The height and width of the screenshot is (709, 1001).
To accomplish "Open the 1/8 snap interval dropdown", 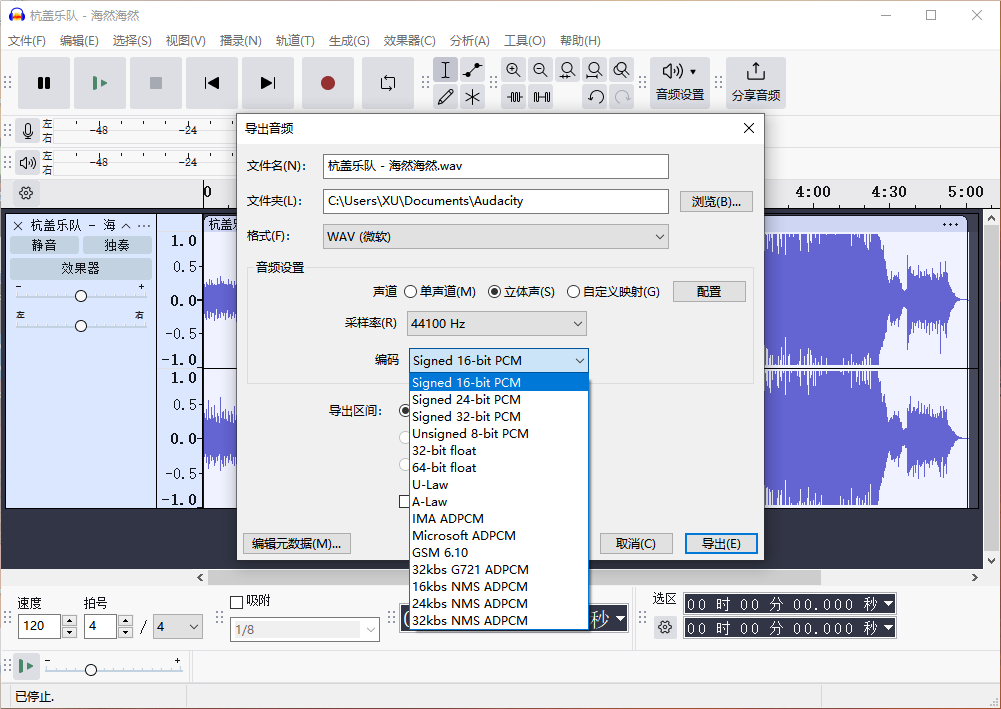I will tap(304, 629).
